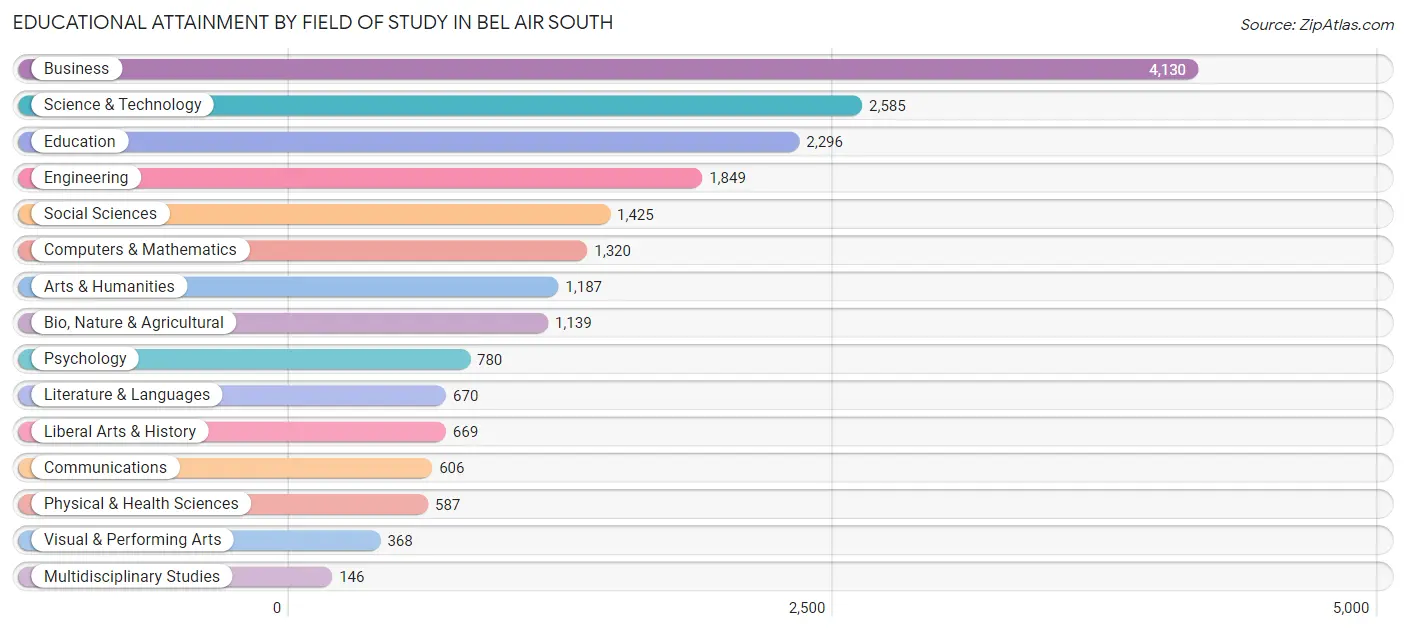Click the purple Business bar

click(608, 69)
